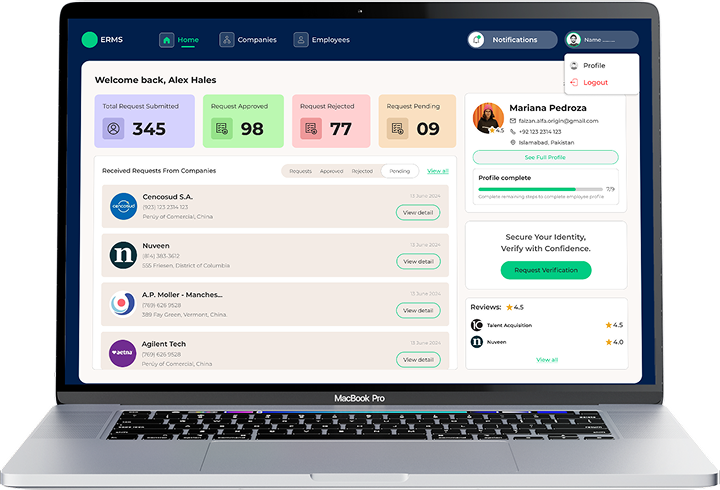Click the Request Rejected card icon
720x490 pixels.
click(310, 128)
